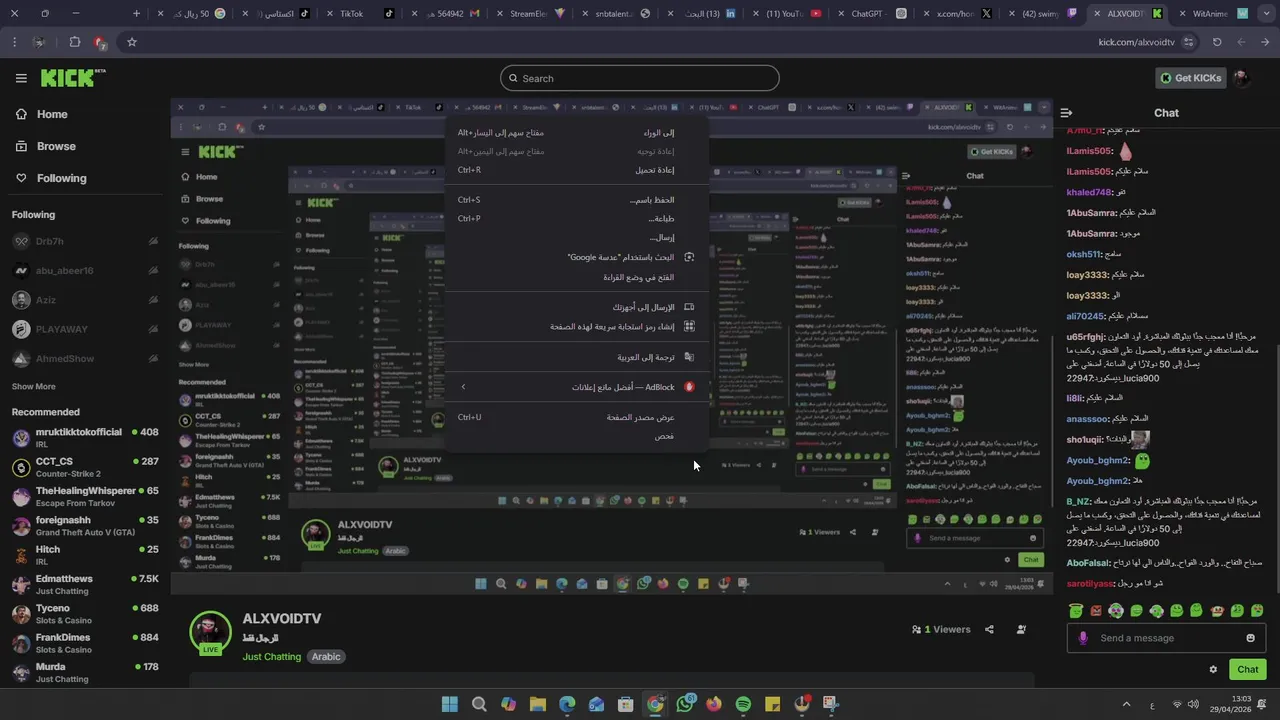
Task: Click the Arabic language tag
Action: (326, 657)
